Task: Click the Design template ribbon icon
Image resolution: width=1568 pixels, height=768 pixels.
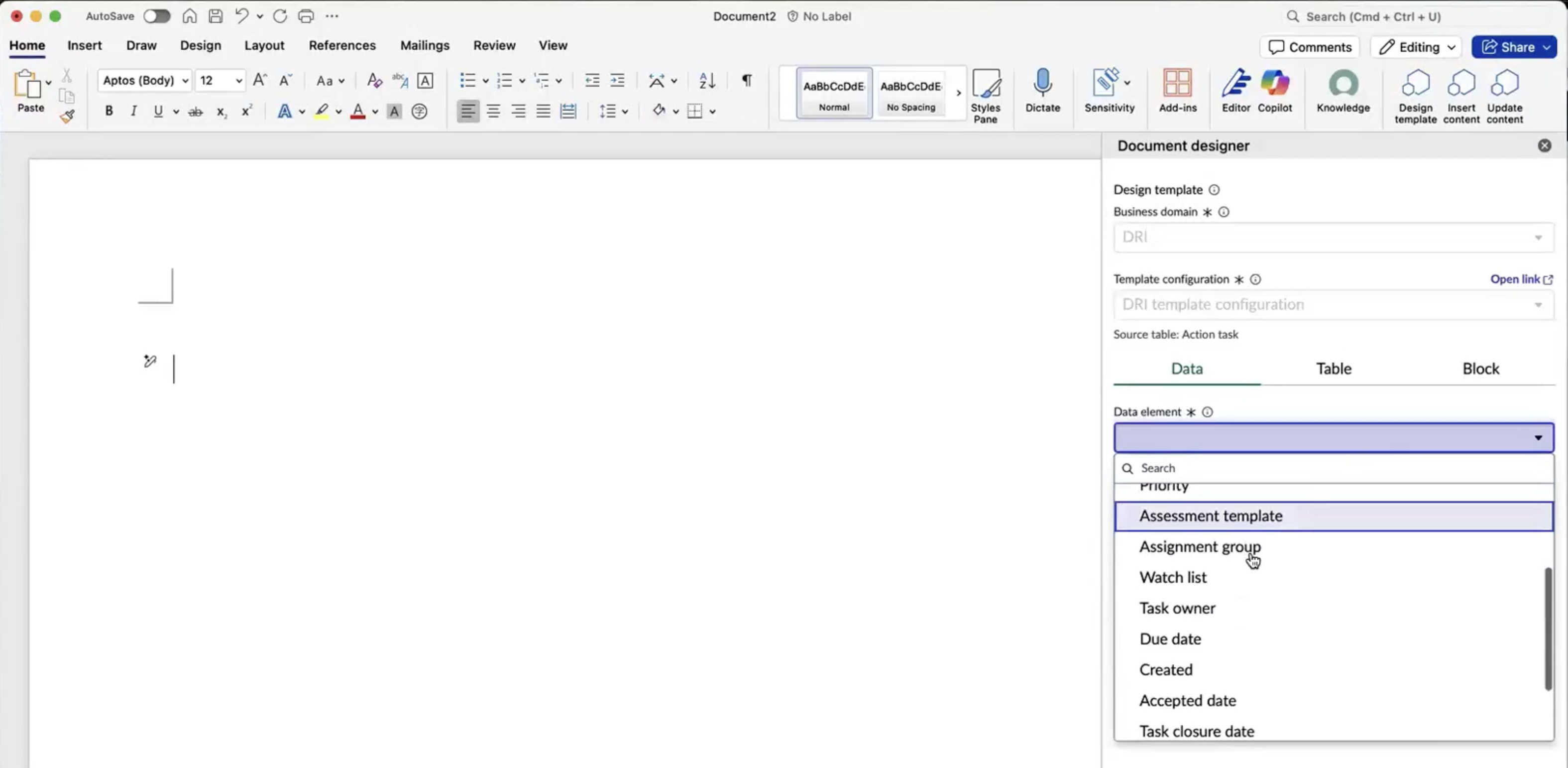Action: (x=1415, y=96)
